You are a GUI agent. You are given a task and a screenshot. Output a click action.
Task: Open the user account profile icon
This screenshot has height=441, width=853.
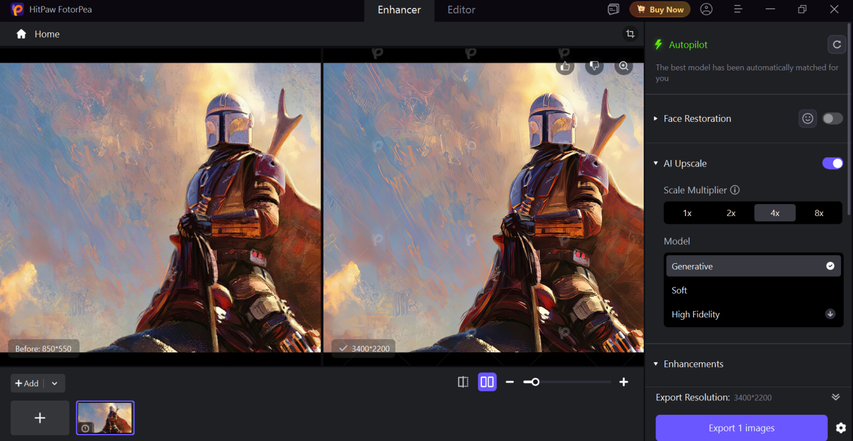[706, 9]
